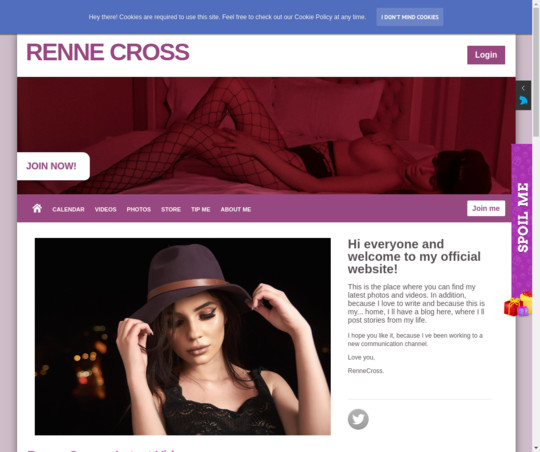This screenshot has width=540, height=452.
Task: Click the page scrollbar down arrow
Action: [536, 449]
